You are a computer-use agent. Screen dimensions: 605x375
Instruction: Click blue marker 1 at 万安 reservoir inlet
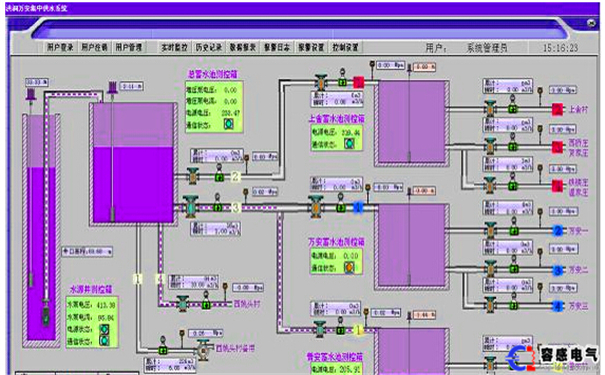click(358, 208)
